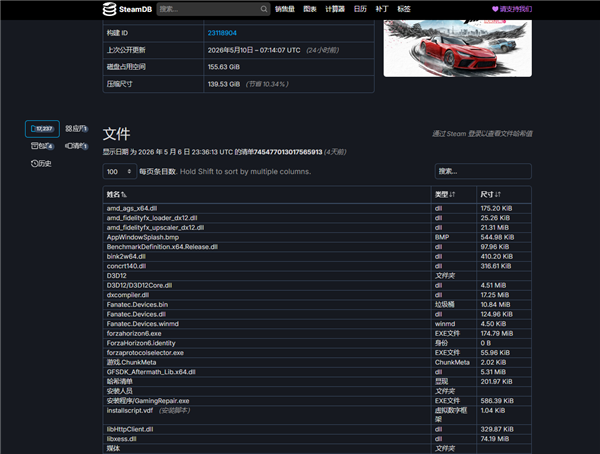Image resolution: width=600 pixels, height=454 pixels.
Task: Select BenchmarkDefinition.x64.Release.dll file name
Action: point(162,247)
